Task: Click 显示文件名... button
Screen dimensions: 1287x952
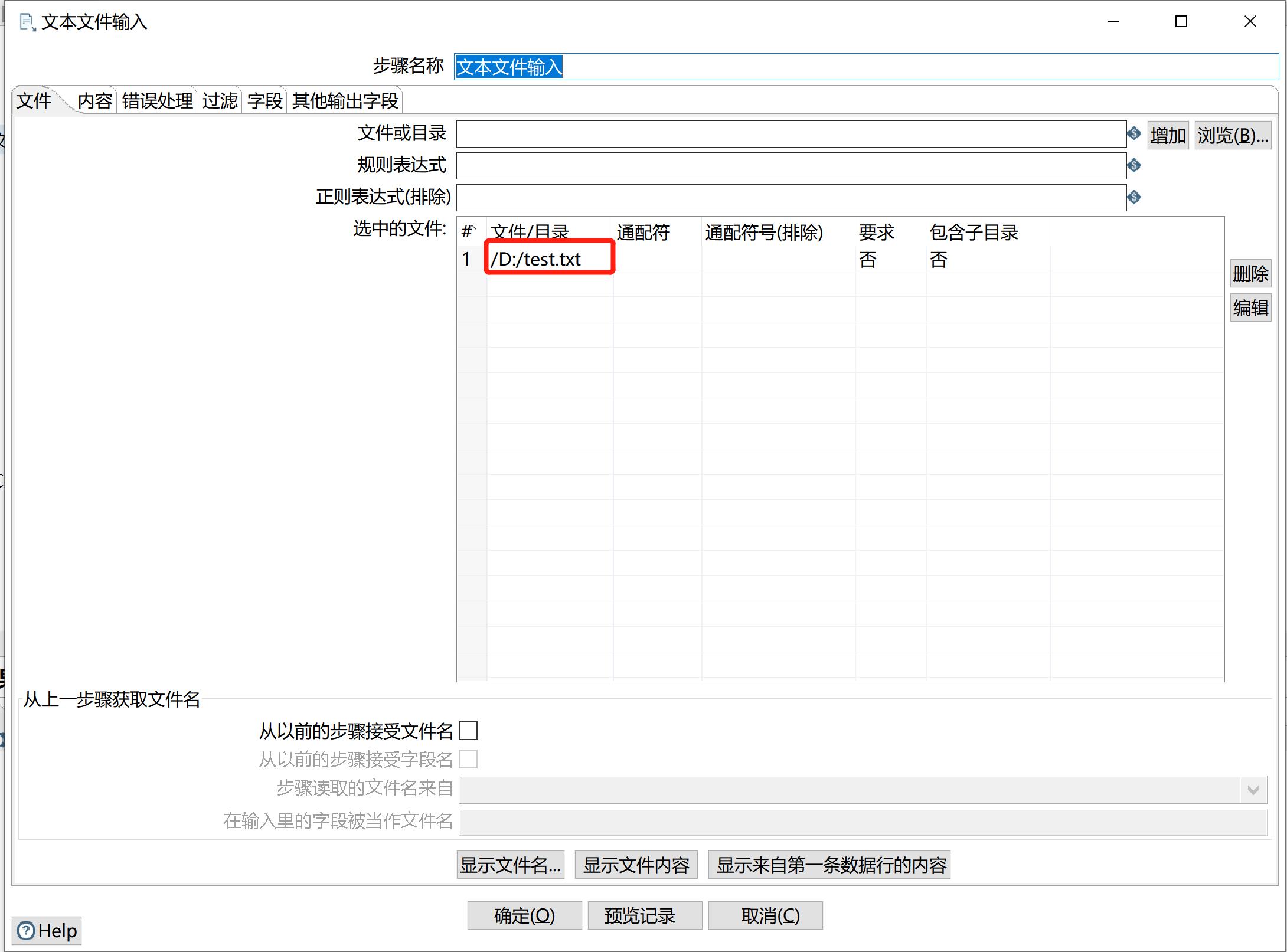Action: (511, 865)
